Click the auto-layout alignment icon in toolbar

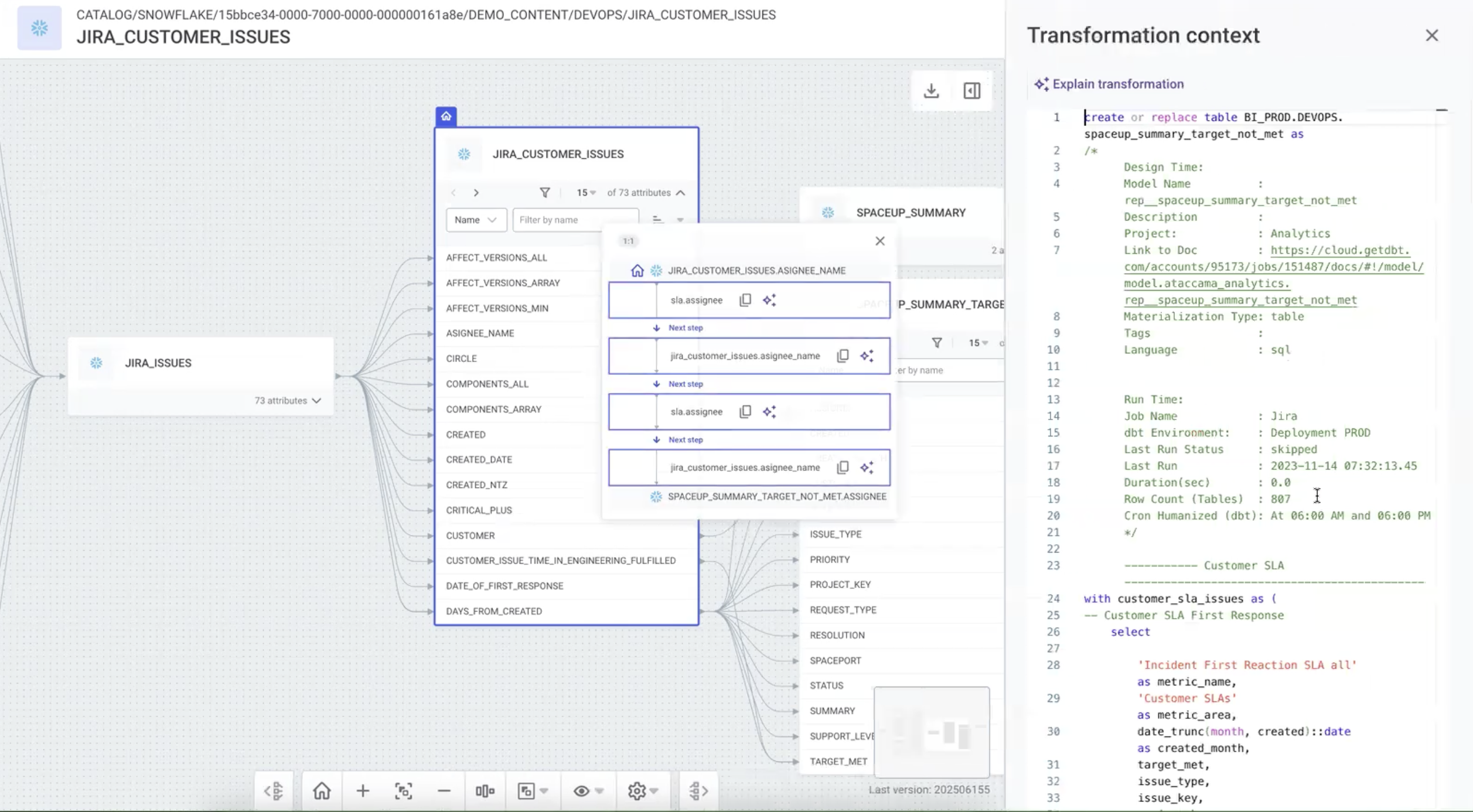tap(485, 790)
